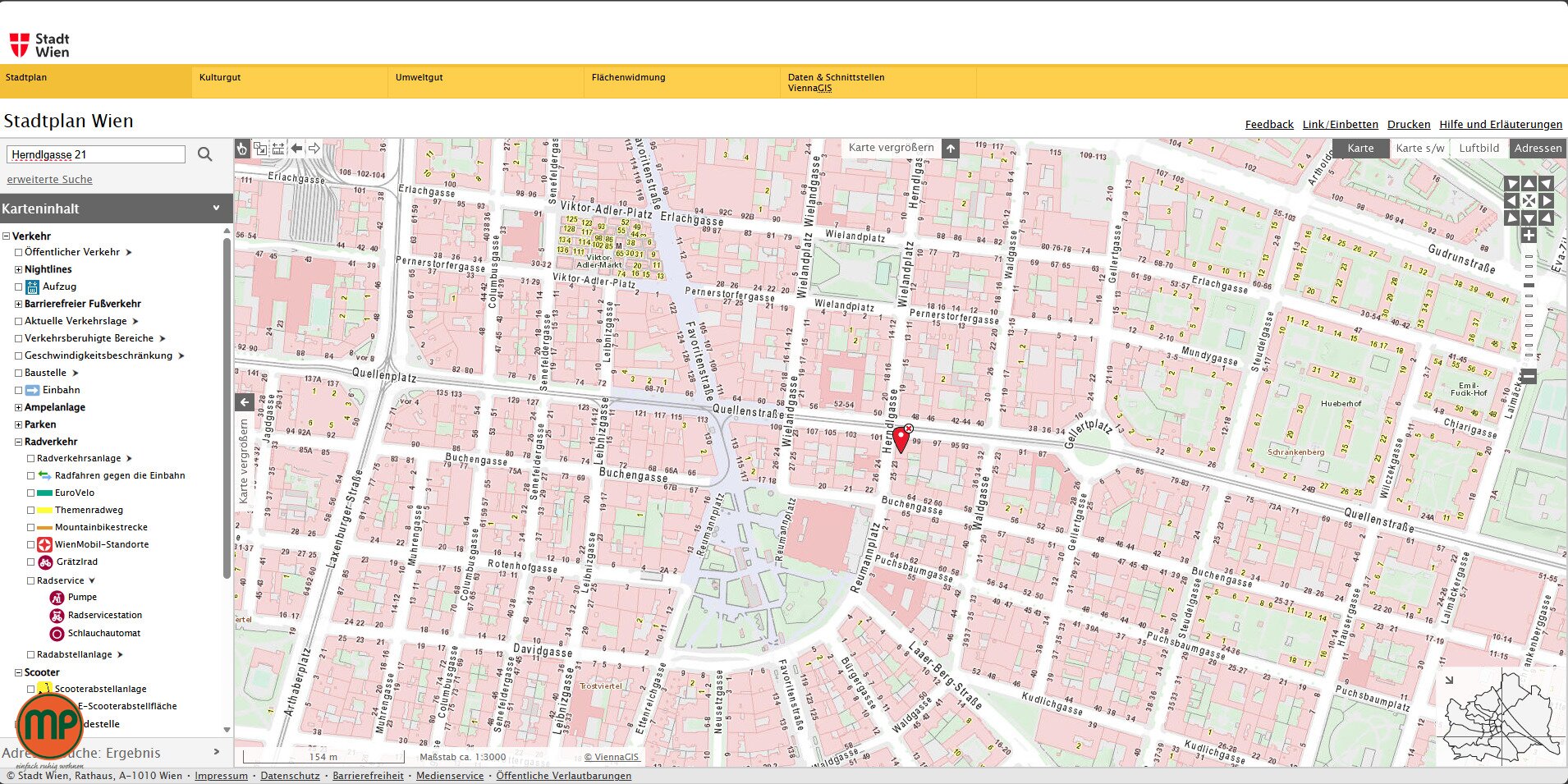Activate the distance measuring ruler tool
This screenshot has height=784, width=1568.
click(278, 149)
